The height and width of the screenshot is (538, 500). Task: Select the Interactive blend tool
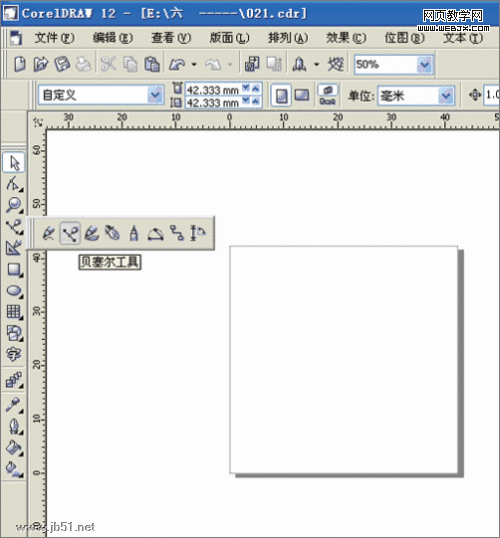[14, 380]
